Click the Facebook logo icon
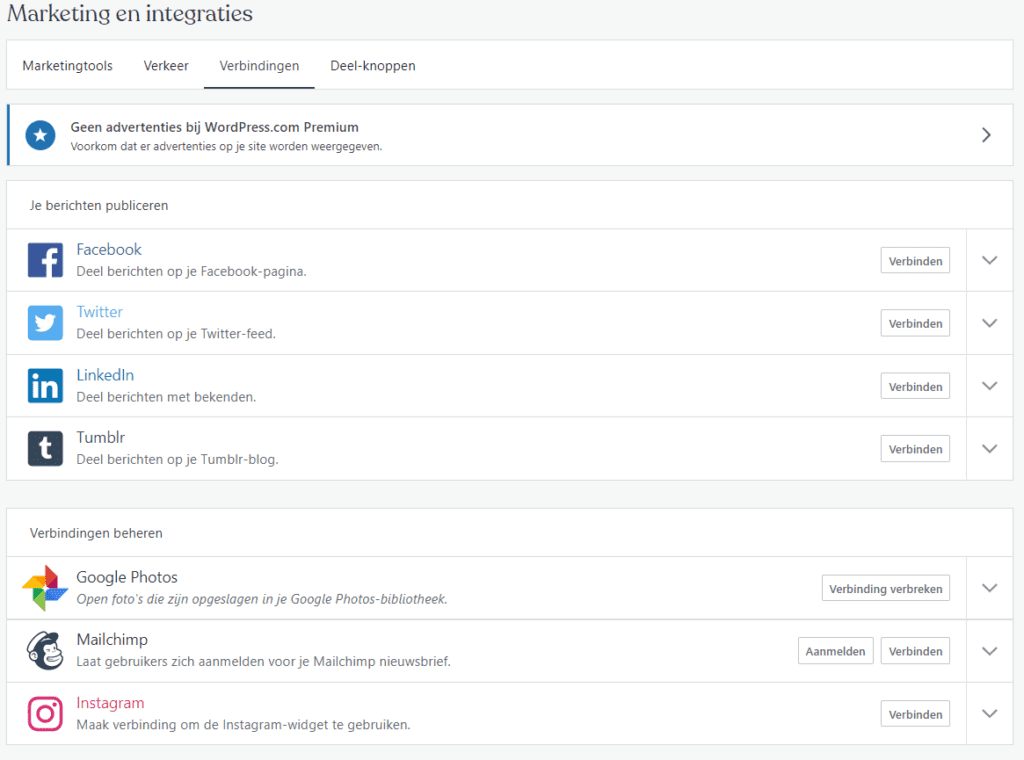Screen dimensions: 1024x760 (45, 260)
